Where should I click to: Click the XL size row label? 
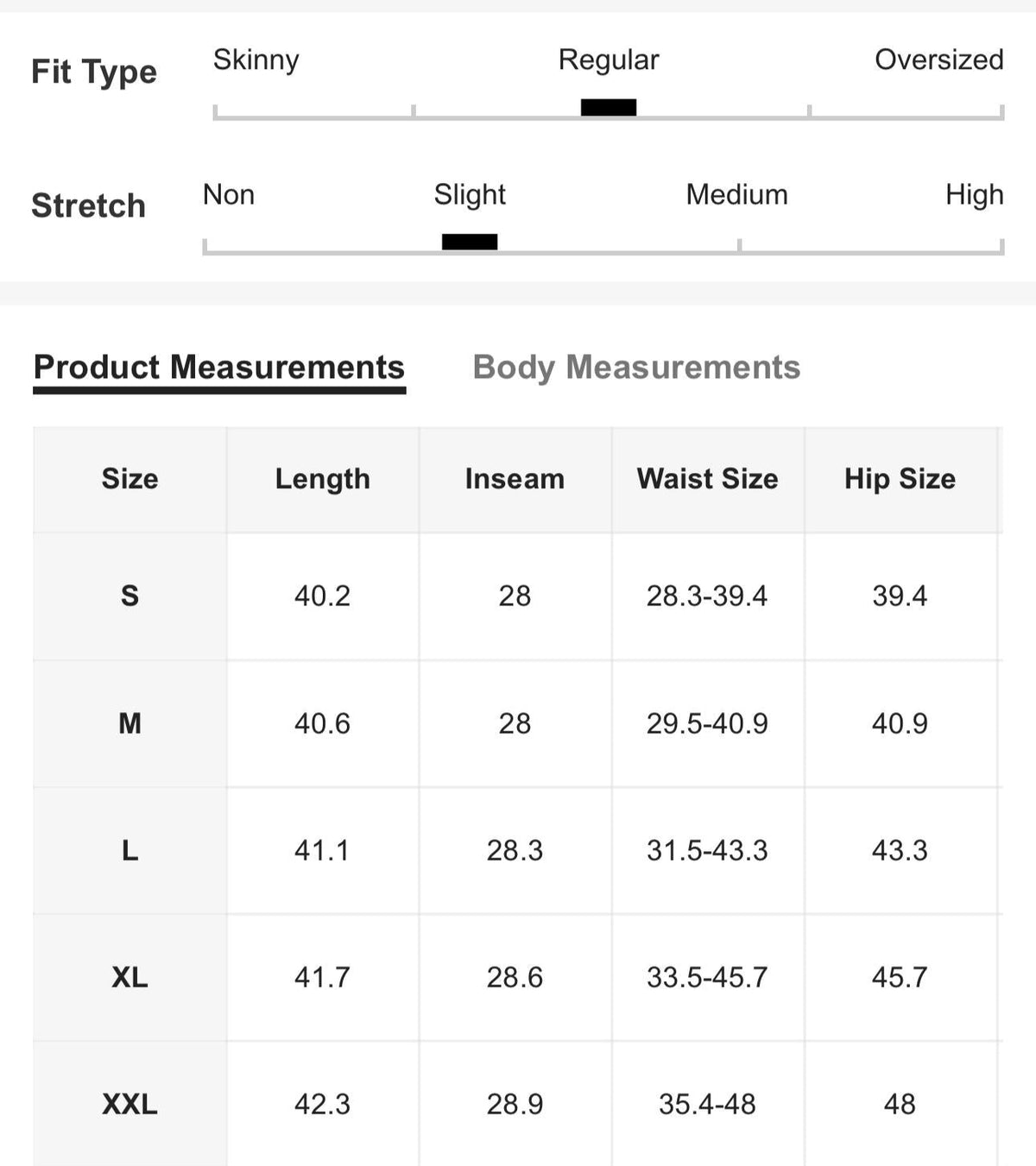point(129,977)
